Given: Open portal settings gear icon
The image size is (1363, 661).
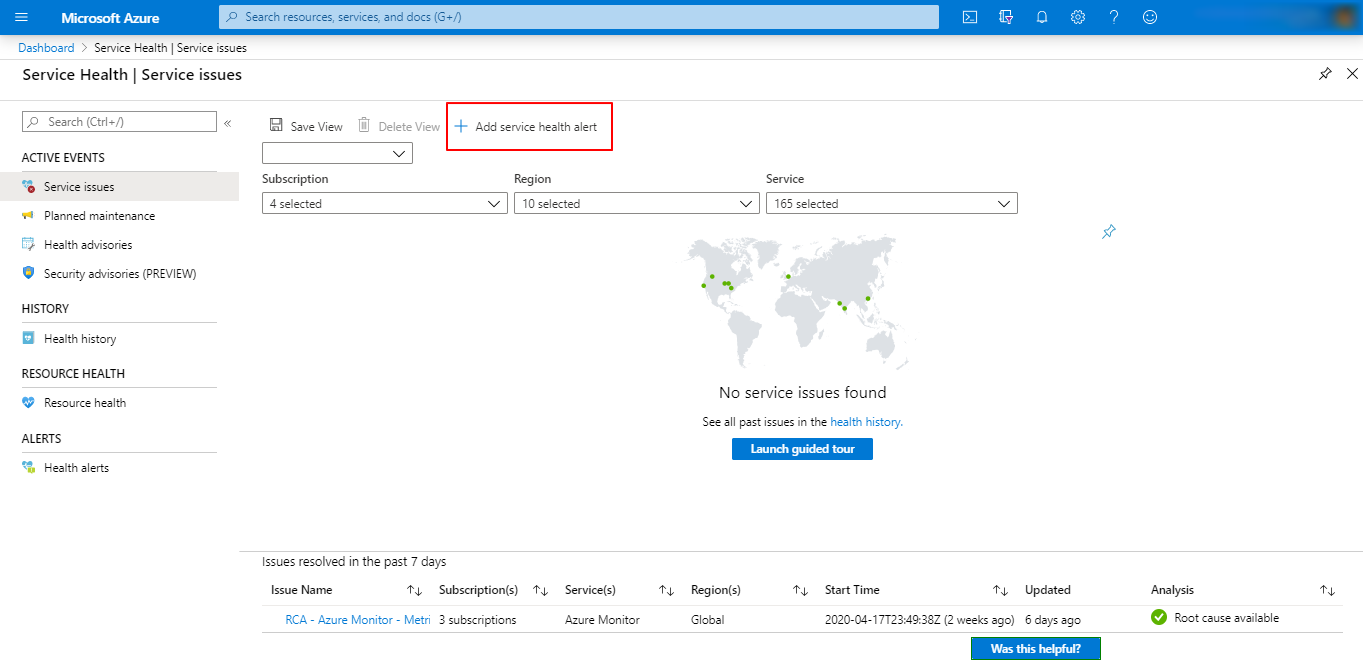Looking at the screenshot, I should (1078, 17).
